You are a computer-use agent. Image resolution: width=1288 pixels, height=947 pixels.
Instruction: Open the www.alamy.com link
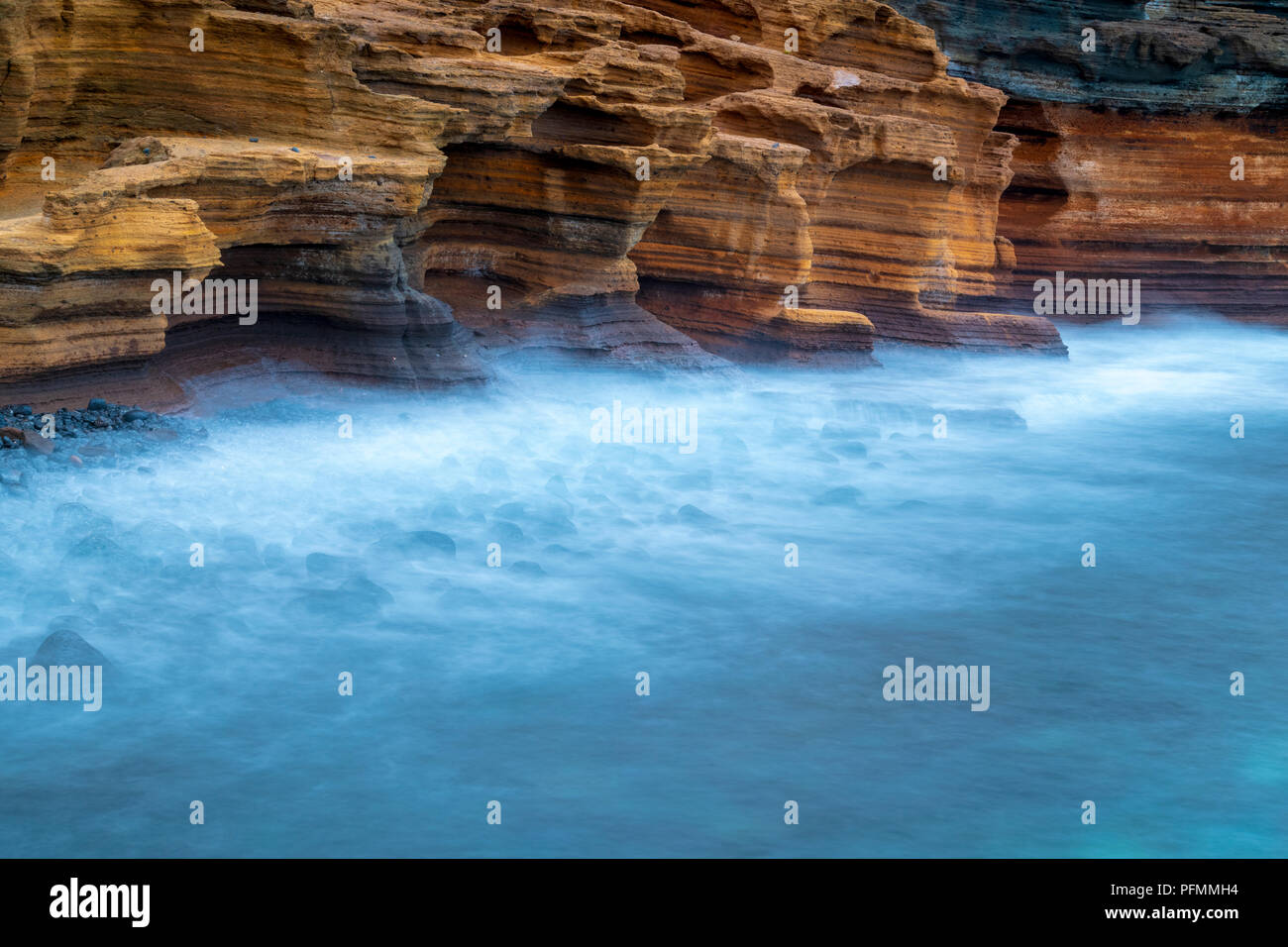click(1172, 914)
